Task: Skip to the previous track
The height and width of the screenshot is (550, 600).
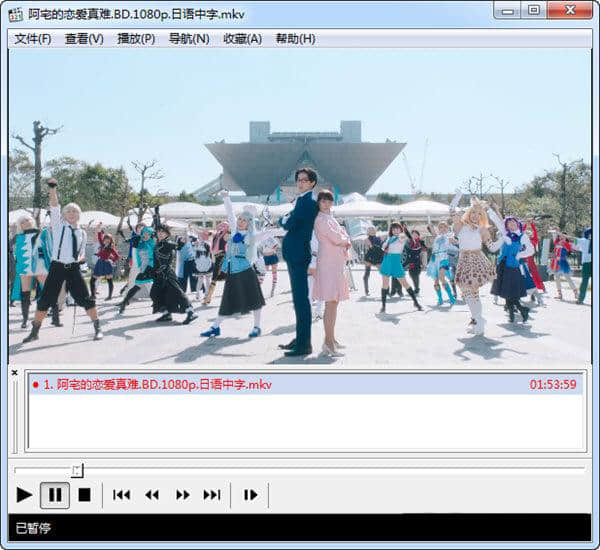Action: pos(122,494)
